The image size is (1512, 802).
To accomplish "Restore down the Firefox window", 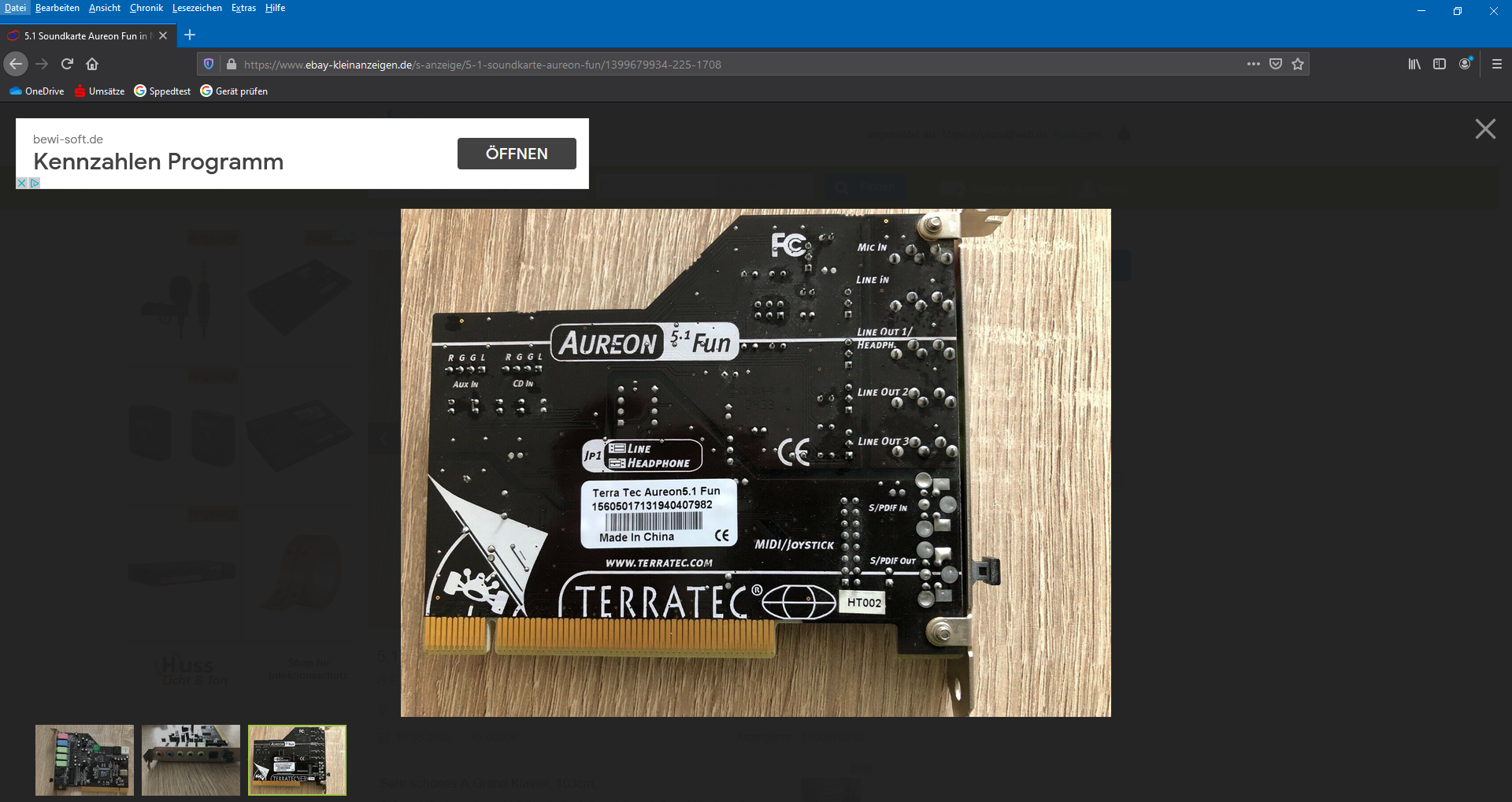I will pos(1458,11).
